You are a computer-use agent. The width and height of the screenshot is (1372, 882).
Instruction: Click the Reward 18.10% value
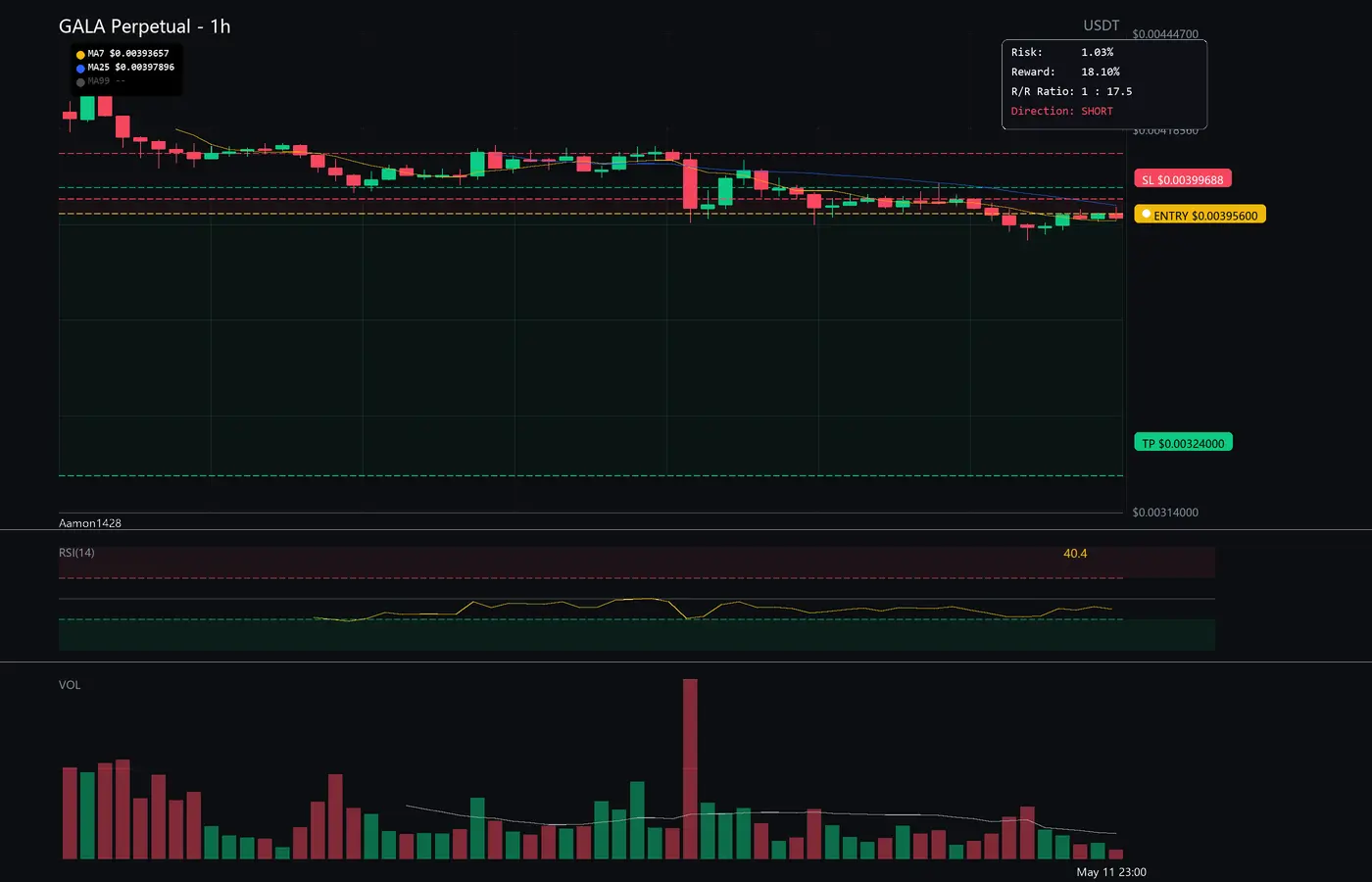[x=1101, y=72]
